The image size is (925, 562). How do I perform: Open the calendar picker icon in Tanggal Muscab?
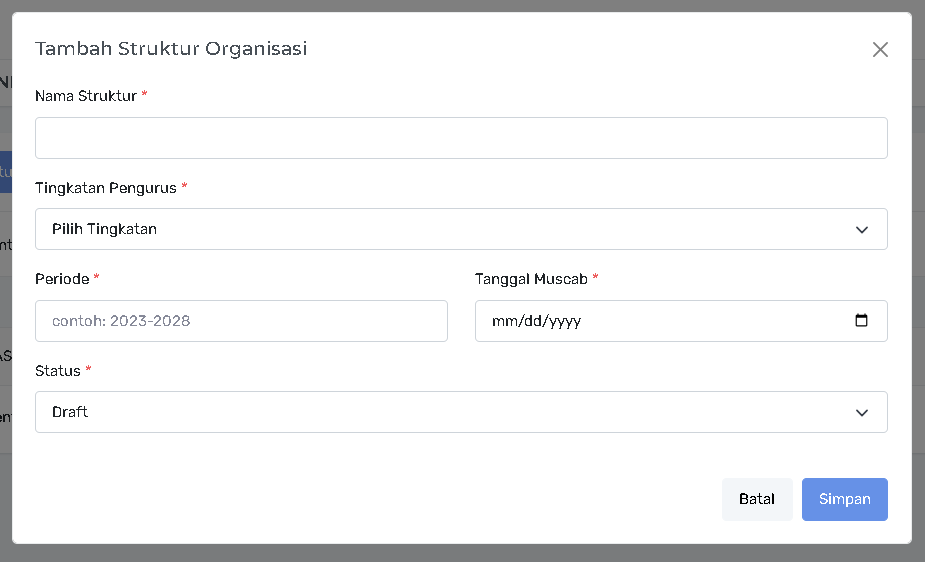(862, 321)
